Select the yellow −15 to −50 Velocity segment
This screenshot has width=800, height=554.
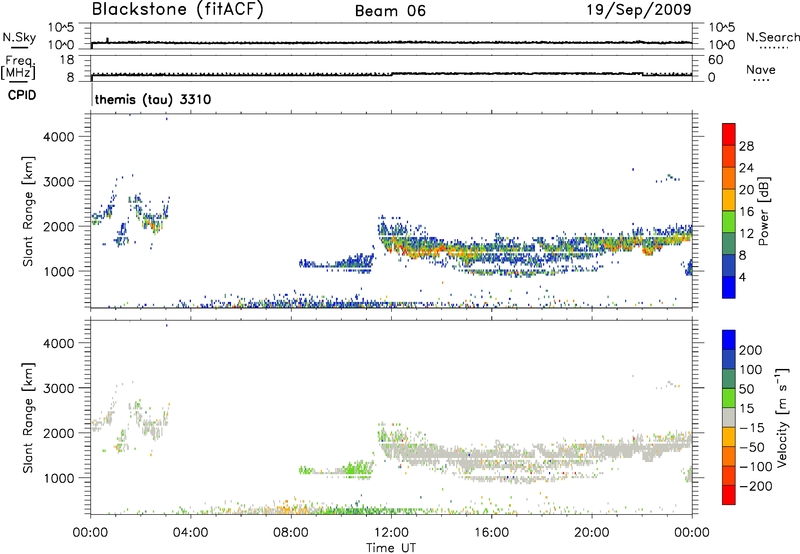tap(729, 437)
